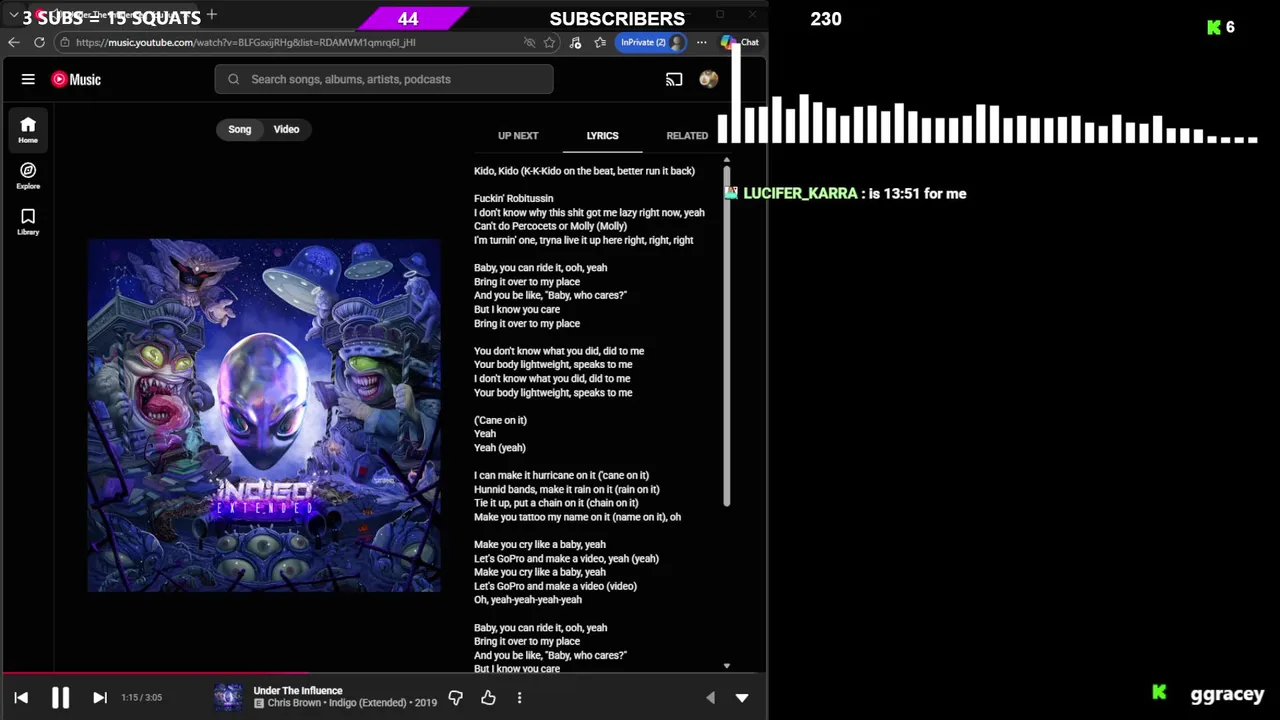
Task: Open the volume control speaker icon
Action: click(x=710, y=698)
